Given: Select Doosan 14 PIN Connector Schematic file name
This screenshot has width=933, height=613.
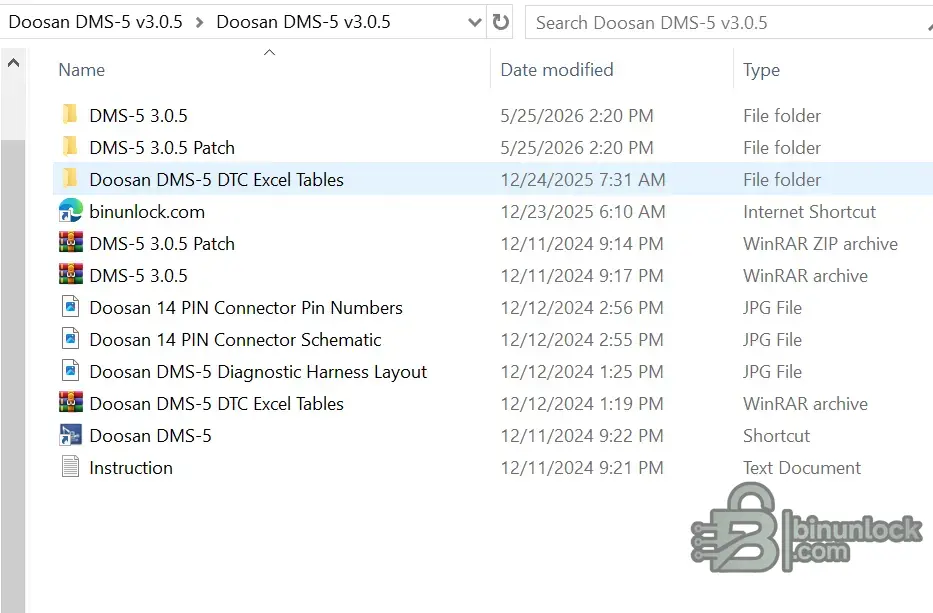Looking at the screenshot, I should (235, 340).
